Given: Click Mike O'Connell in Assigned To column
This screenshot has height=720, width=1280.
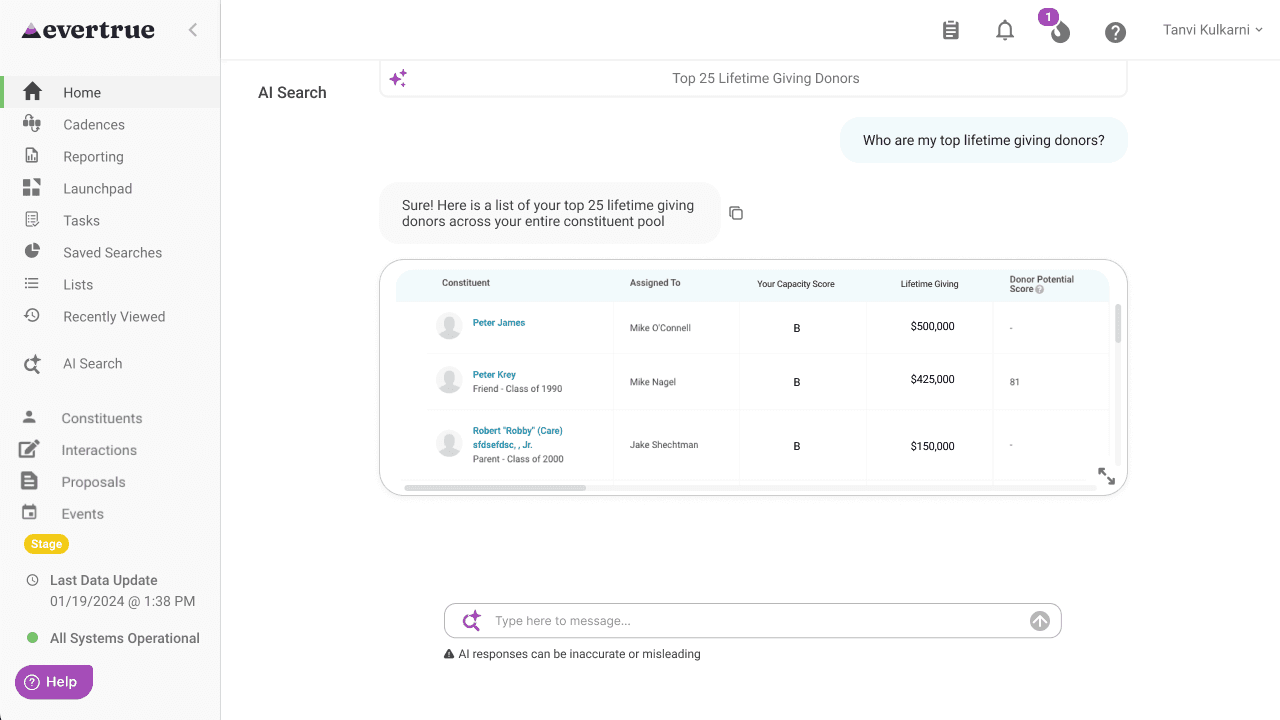Looking at the screenshot, I should click(x=660, y=328).
